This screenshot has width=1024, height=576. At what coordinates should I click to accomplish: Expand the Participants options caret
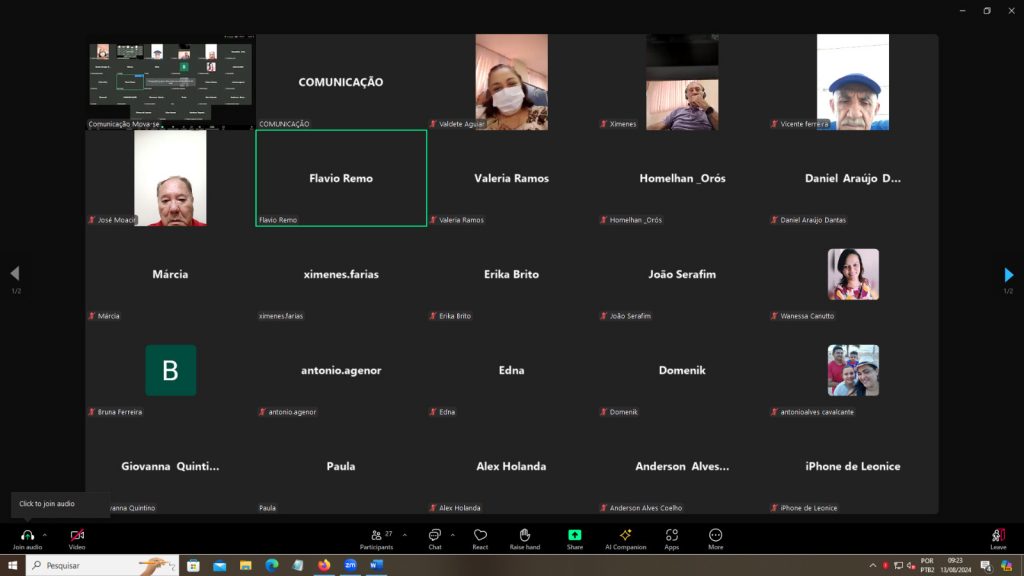coord(402,535)
